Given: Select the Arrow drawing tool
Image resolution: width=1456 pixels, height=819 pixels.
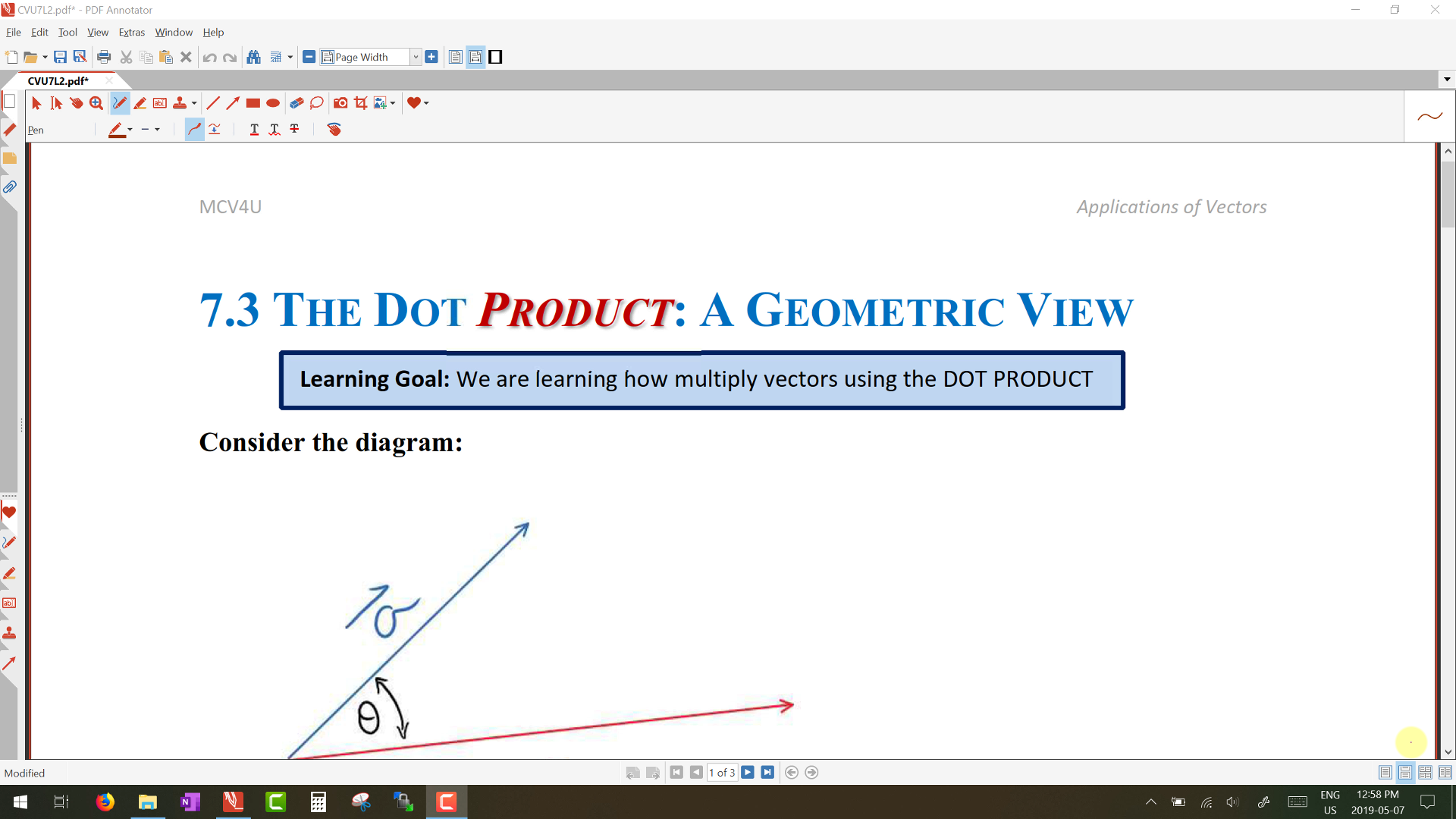Looking at the screenshot, I should click(233, 103).
